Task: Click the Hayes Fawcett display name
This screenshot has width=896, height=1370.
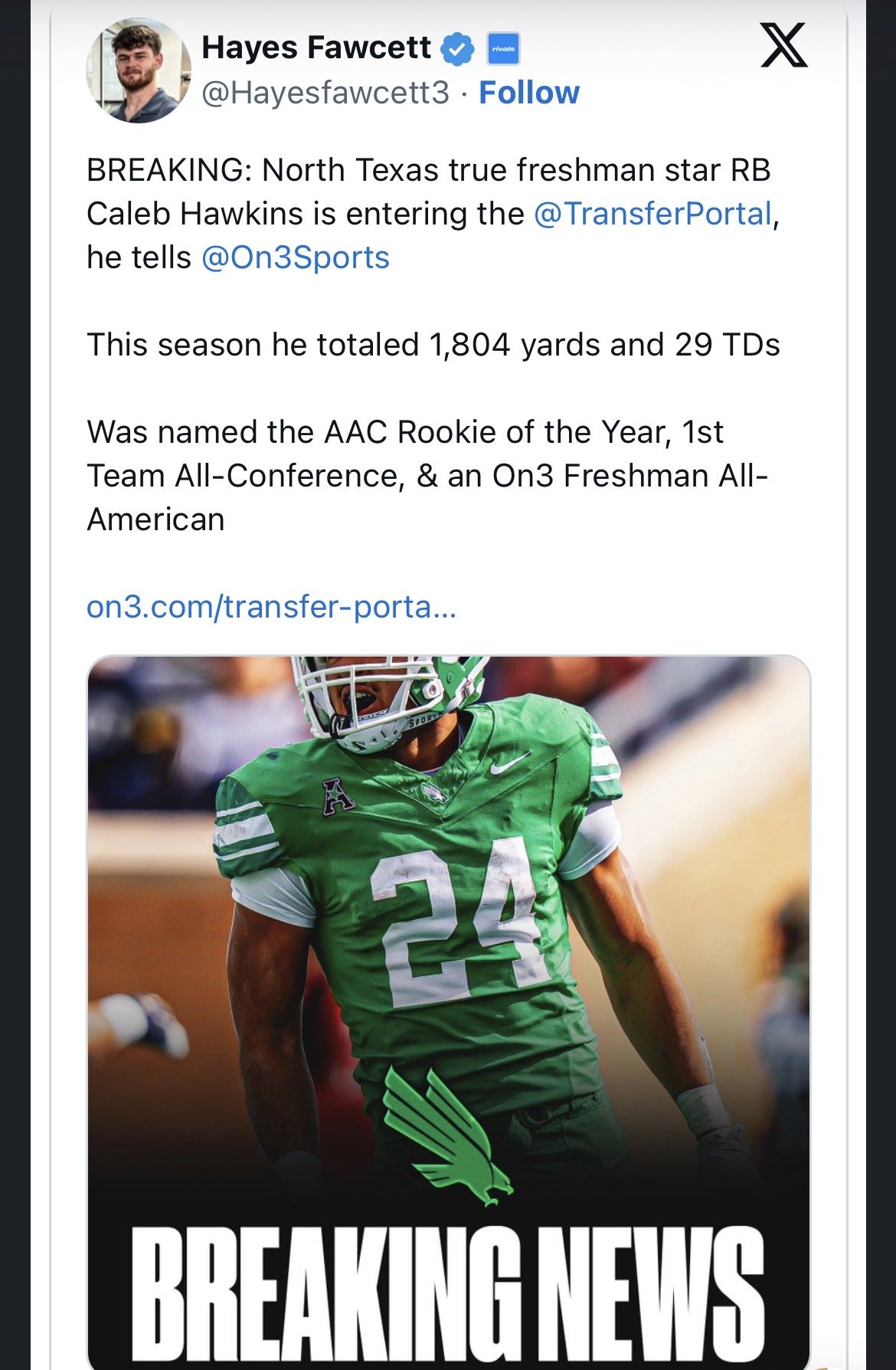Action: tap(316, 48)
